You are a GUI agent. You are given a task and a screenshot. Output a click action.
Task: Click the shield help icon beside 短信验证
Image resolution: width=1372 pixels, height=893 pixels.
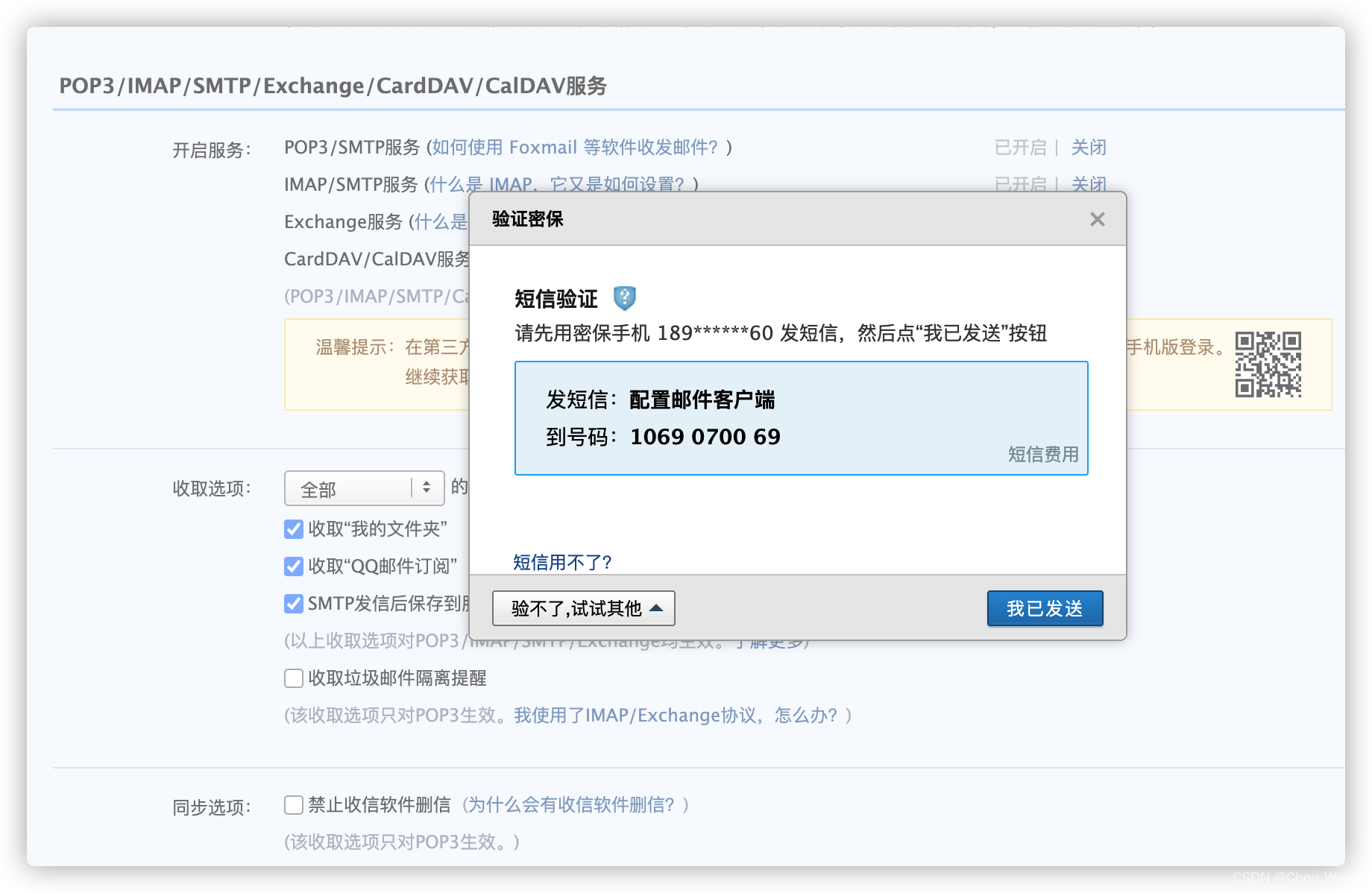coord(624,298)
